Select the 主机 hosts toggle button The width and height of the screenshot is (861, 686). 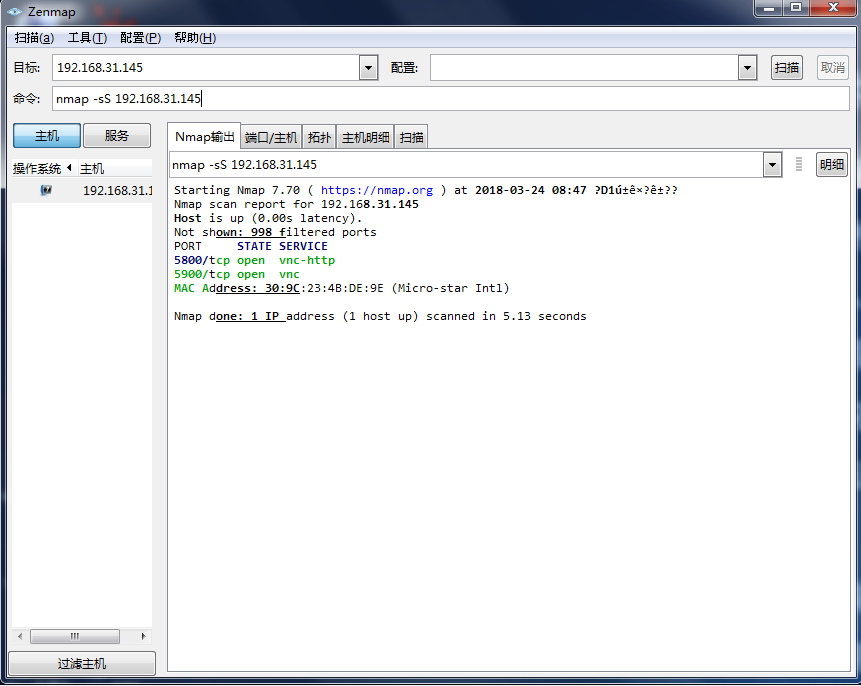tap(47, 136)
